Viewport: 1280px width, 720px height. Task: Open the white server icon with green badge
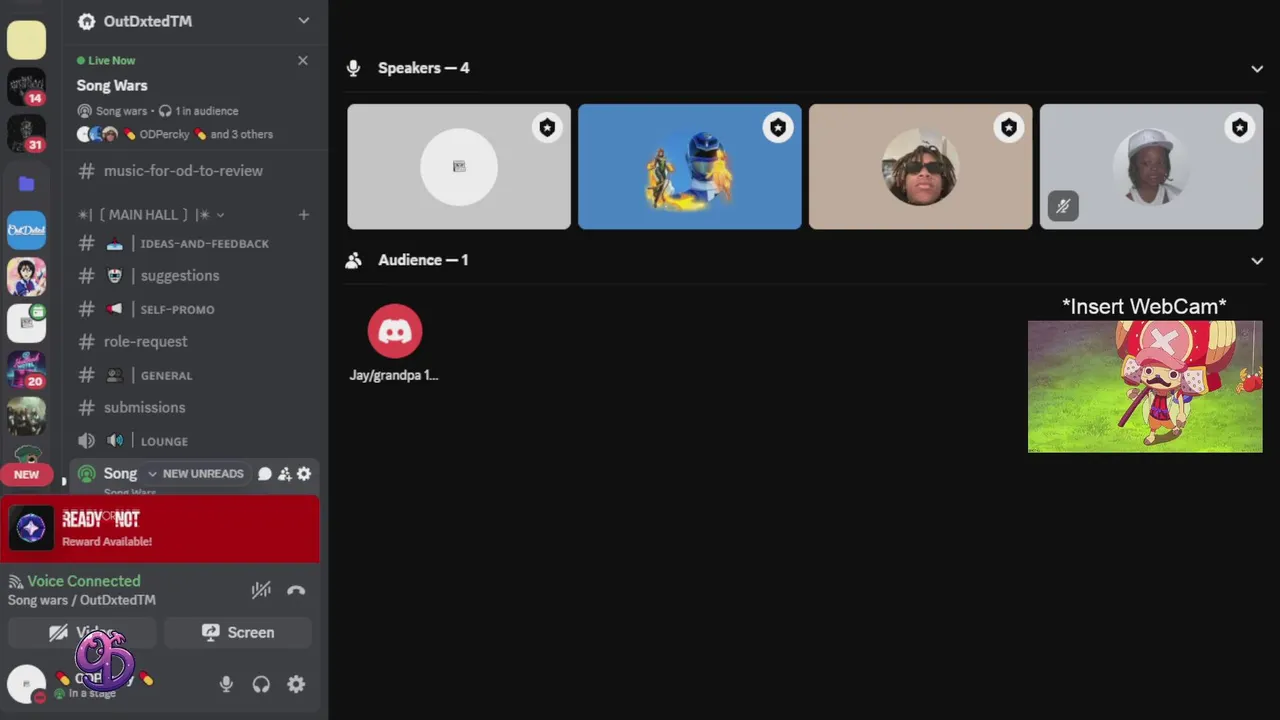(x=26, y=323)
